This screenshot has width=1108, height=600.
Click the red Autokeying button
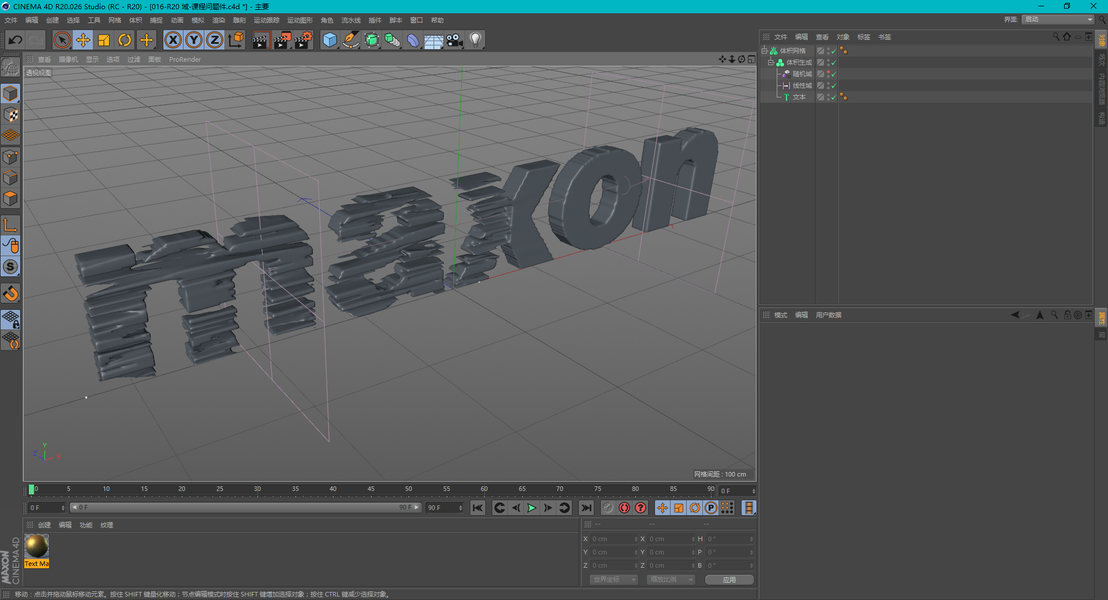pyautogui.click(x=624, y=507)
